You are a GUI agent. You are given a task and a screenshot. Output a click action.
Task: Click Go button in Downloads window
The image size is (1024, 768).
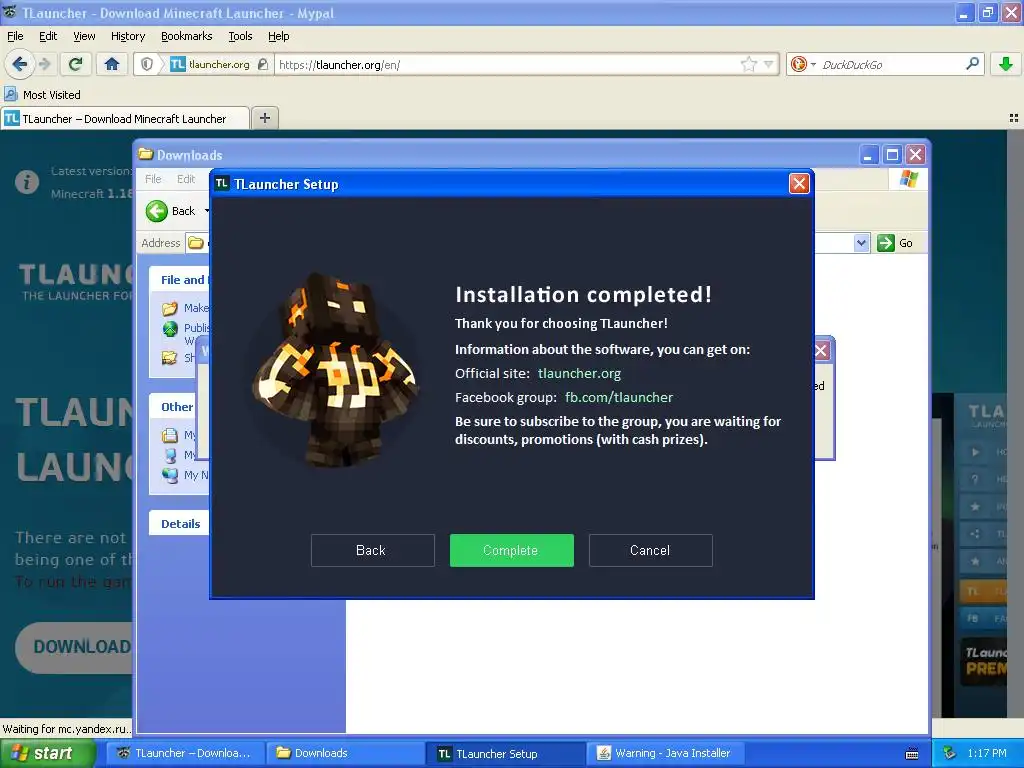coord(895,243)
